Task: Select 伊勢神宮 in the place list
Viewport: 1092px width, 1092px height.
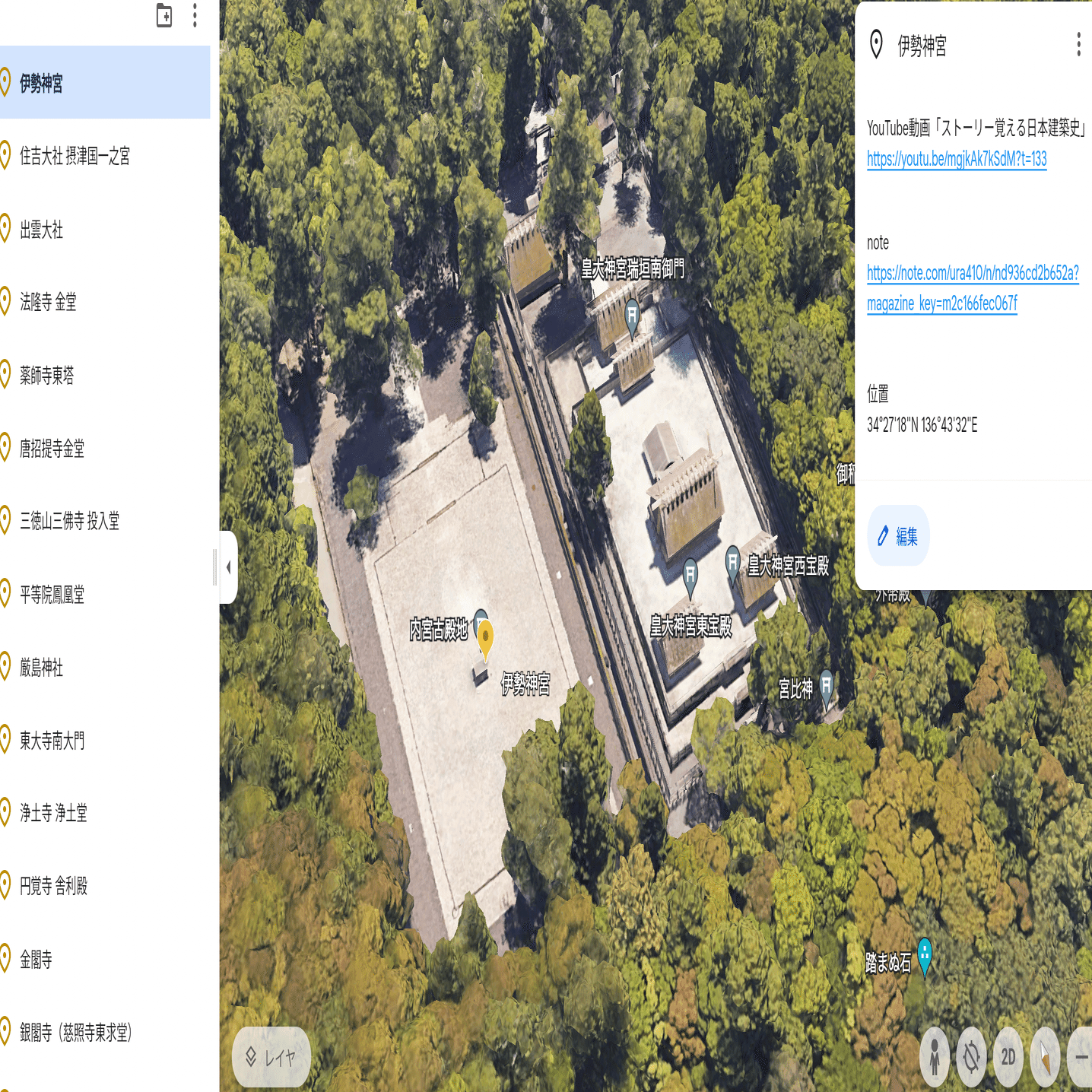Action: coord(105,82)
